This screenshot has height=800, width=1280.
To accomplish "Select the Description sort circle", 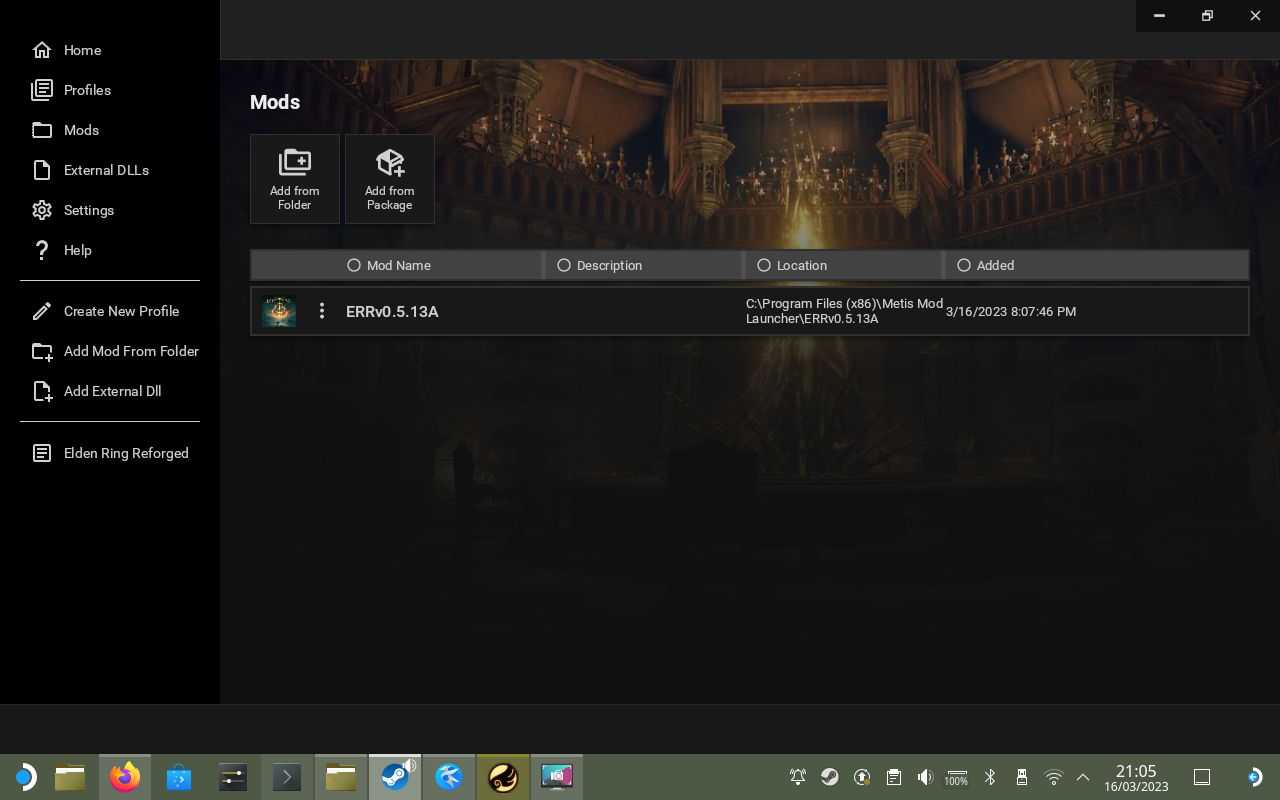I will (x=564, y=265).
